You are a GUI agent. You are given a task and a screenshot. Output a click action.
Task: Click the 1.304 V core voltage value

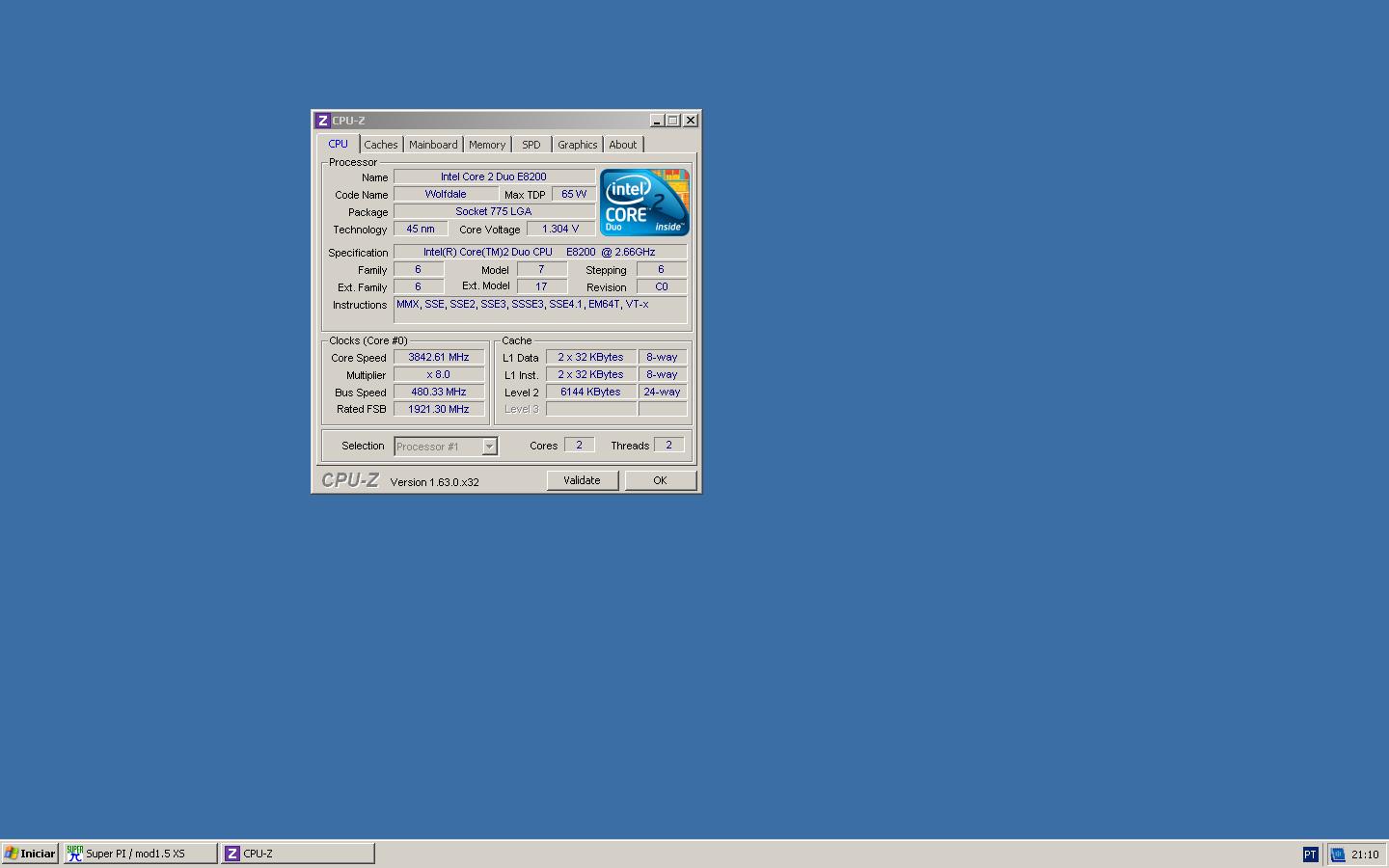click(560, 229)
